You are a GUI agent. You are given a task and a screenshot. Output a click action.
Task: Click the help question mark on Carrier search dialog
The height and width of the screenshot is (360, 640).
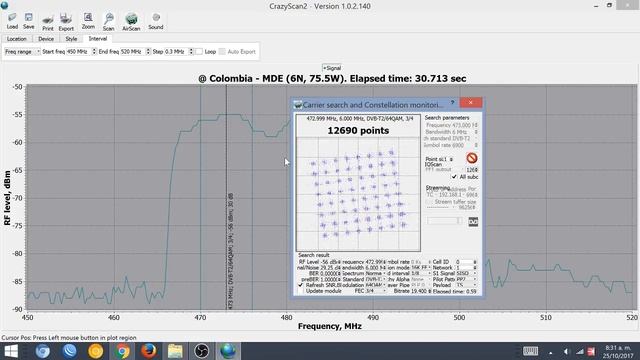(452, 103)
